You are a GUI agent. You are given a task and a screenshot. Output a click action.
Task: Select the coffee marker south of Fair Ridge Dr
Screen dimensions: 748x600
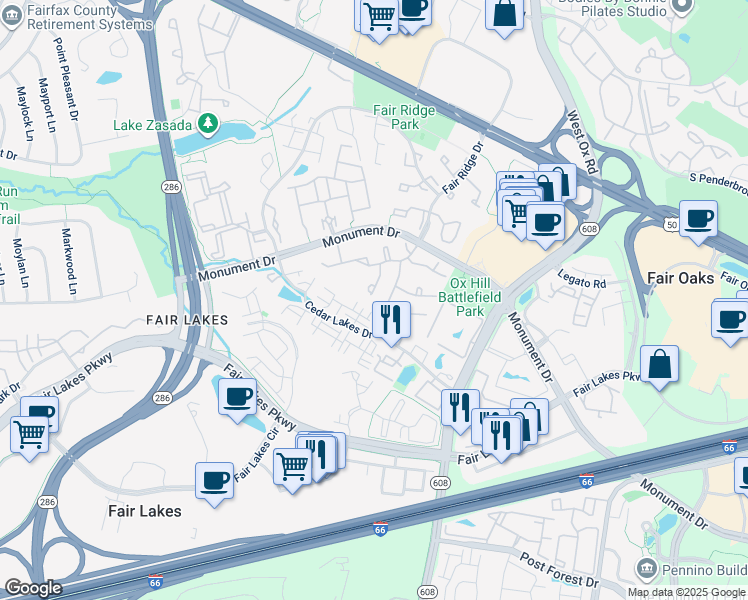545,221
